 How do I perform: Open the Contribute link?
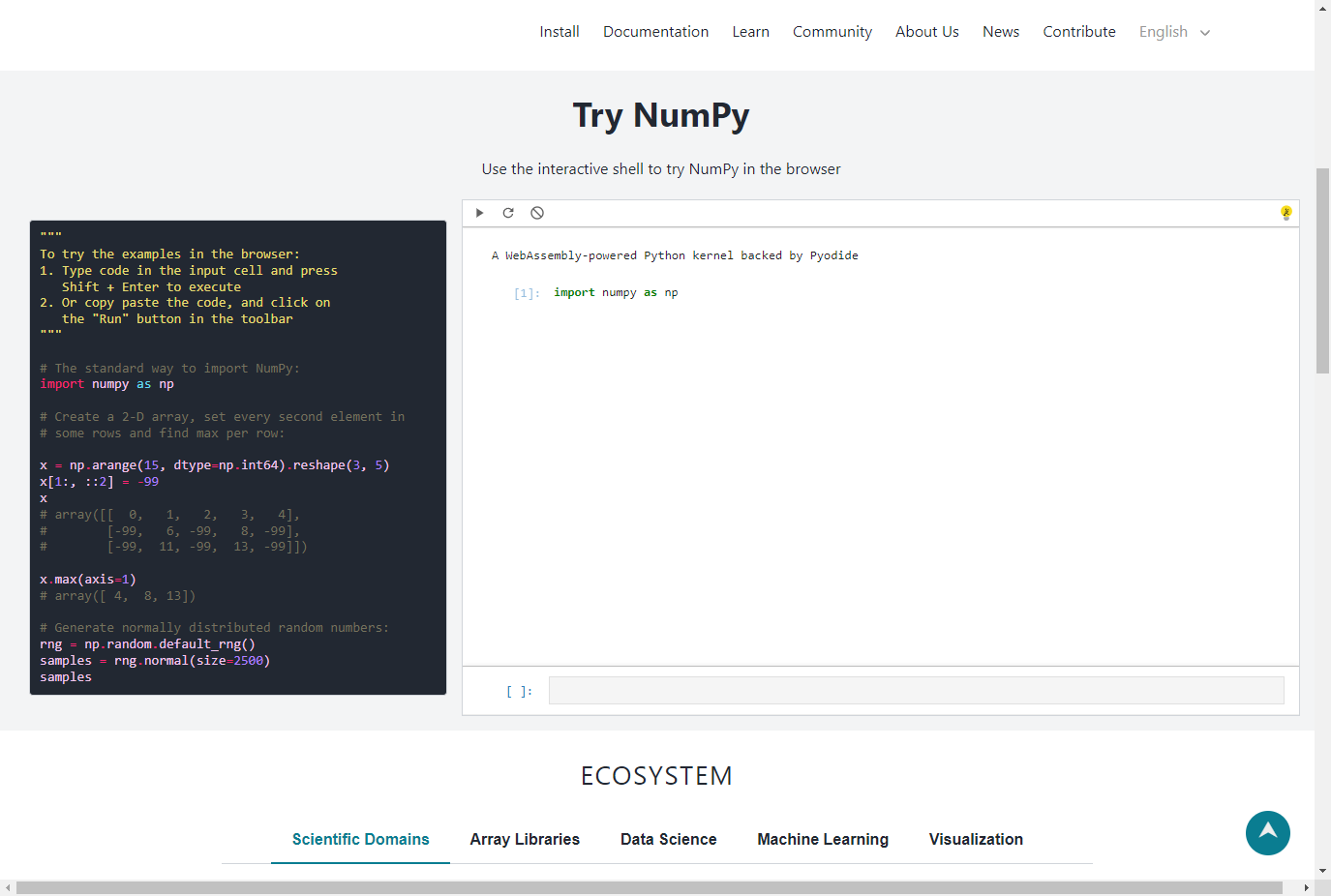pyautogui.click(x=1078, y=32)
